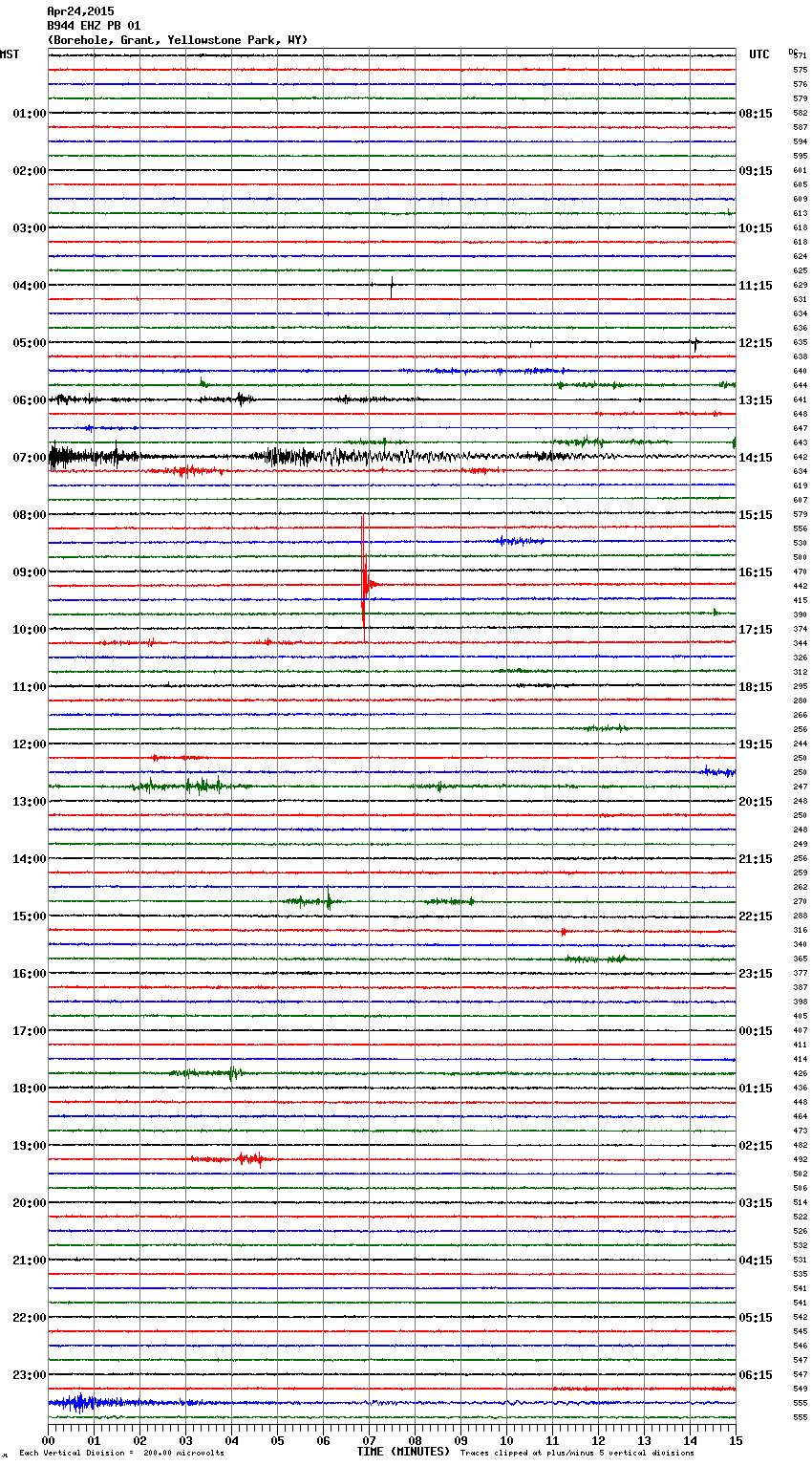Select the 16:15 UTC time label
812x1466 pixels.
click(x=756, y=572)
